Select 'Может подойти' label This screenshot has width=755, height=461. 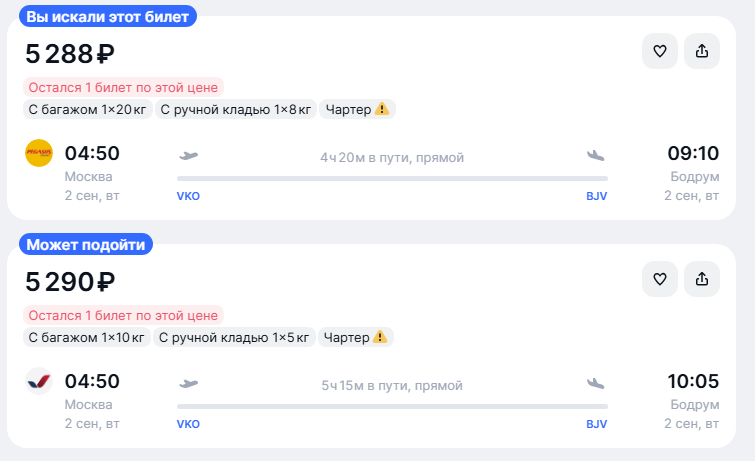[86, 244]
